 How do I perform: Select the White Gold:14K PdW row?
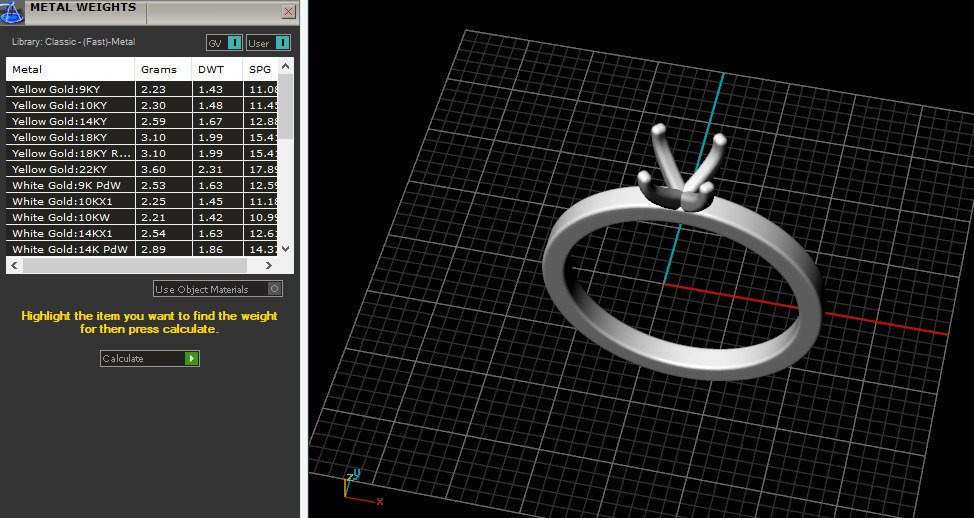click(x=142, y=250)
